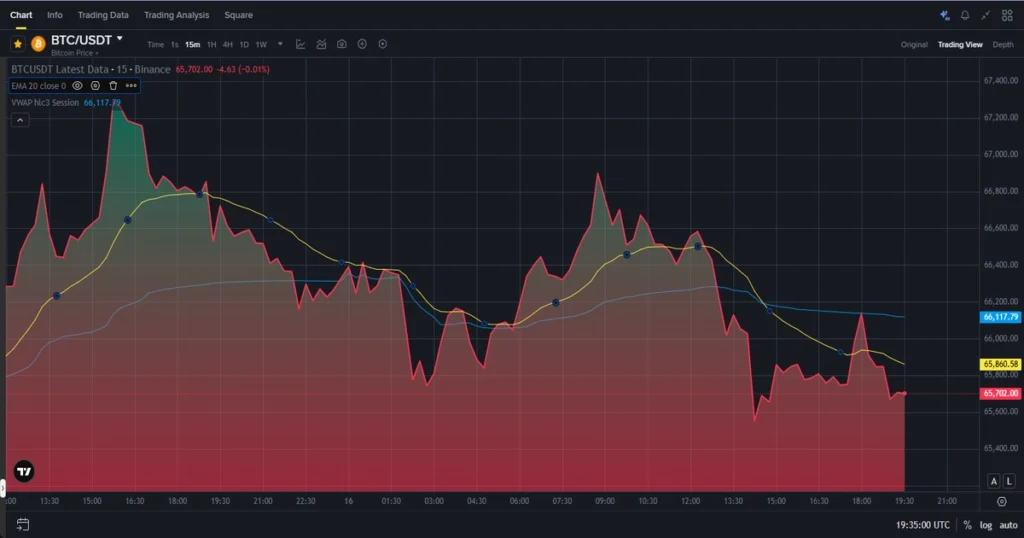Open the Trading Data tab
The height and width of the screenshot is (538, 1024).
(x=103, y=15)
